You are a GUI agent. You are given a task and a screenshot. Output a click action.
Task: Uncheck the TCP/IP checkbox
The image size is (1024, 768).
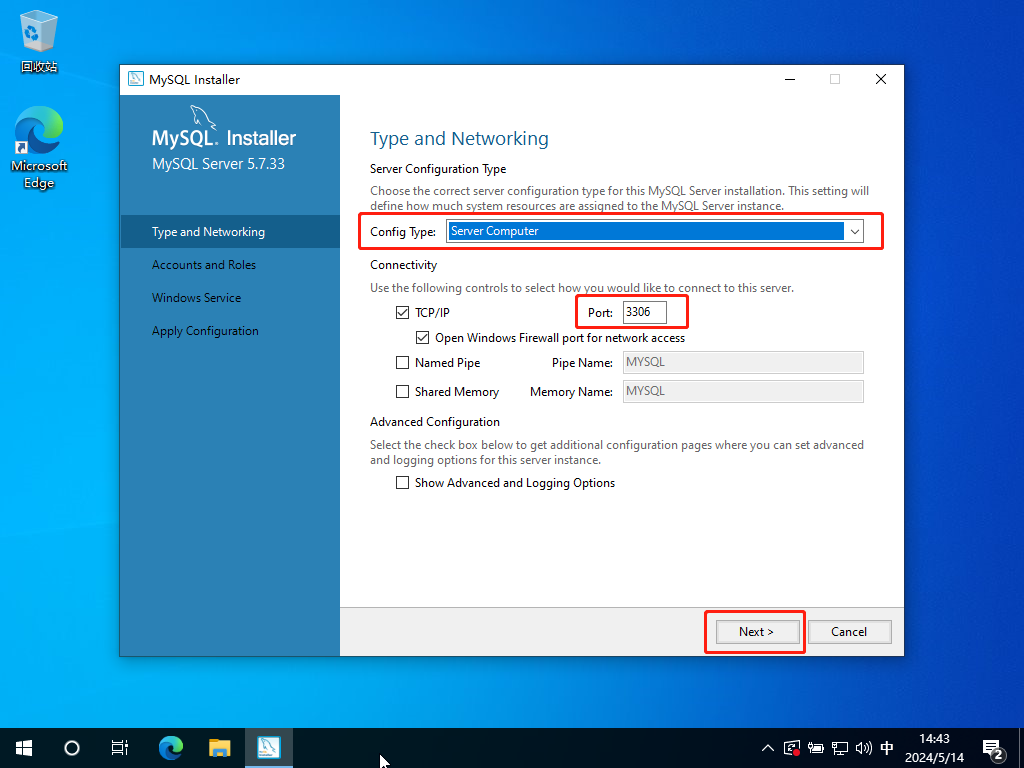403,313
